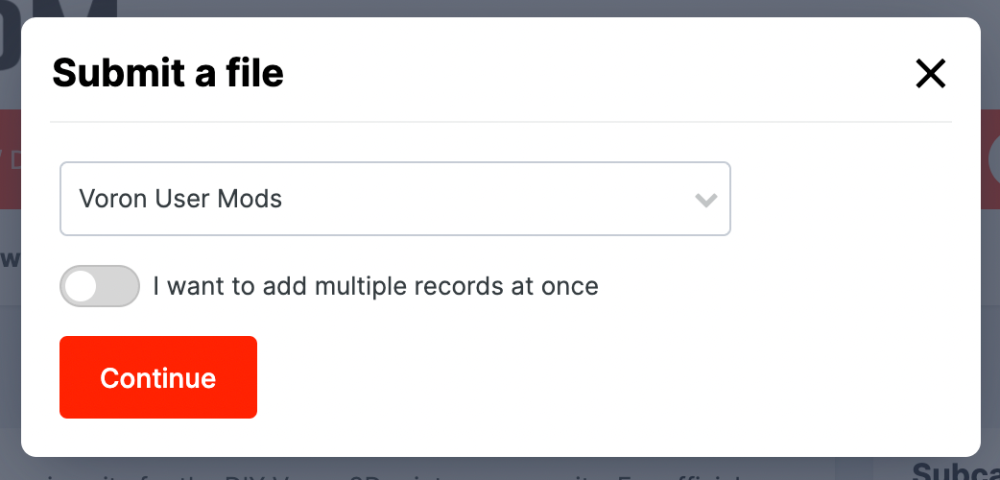Dismiss the modal via the X icon
The height and width of the screenshot is (480, 1000).
pyautogui.click(x=930, y=73)
